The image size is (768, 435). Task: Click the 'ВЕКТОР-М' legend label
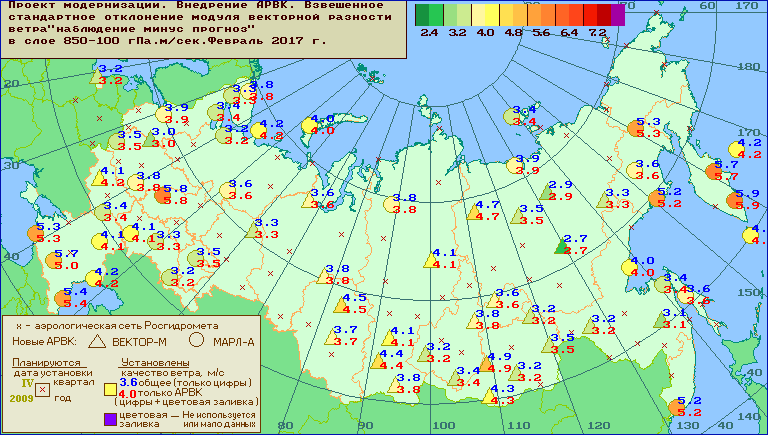(140, 342)
